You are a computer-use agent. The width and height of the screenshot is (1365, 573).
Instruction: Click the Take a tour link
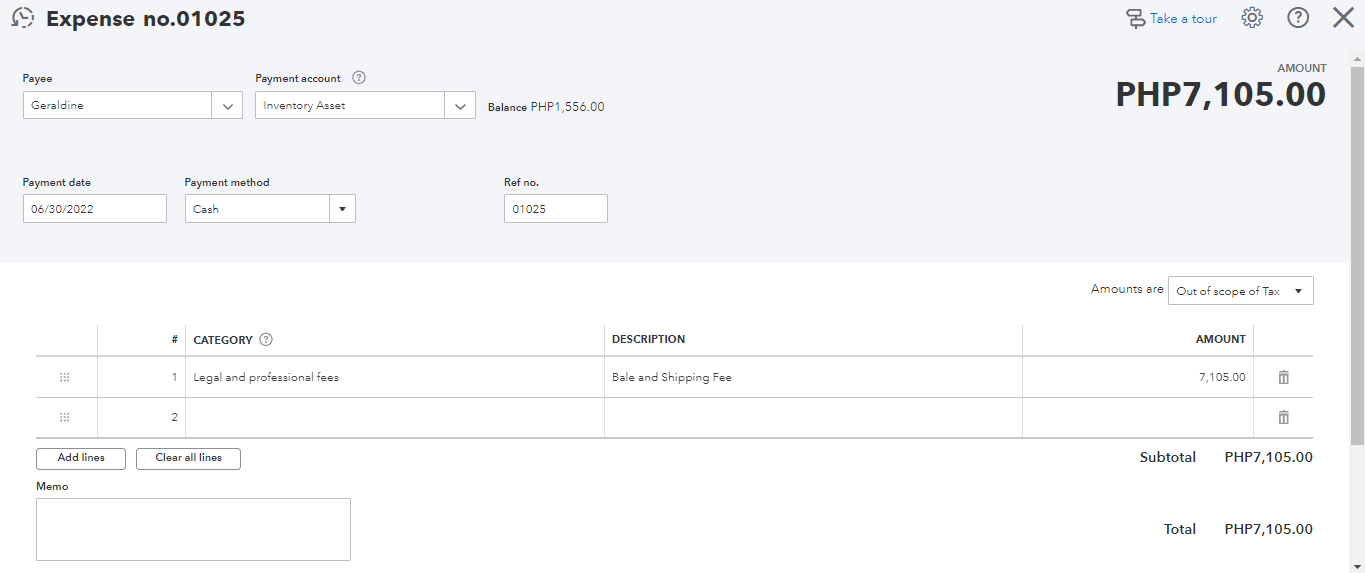pos(1171,18)
